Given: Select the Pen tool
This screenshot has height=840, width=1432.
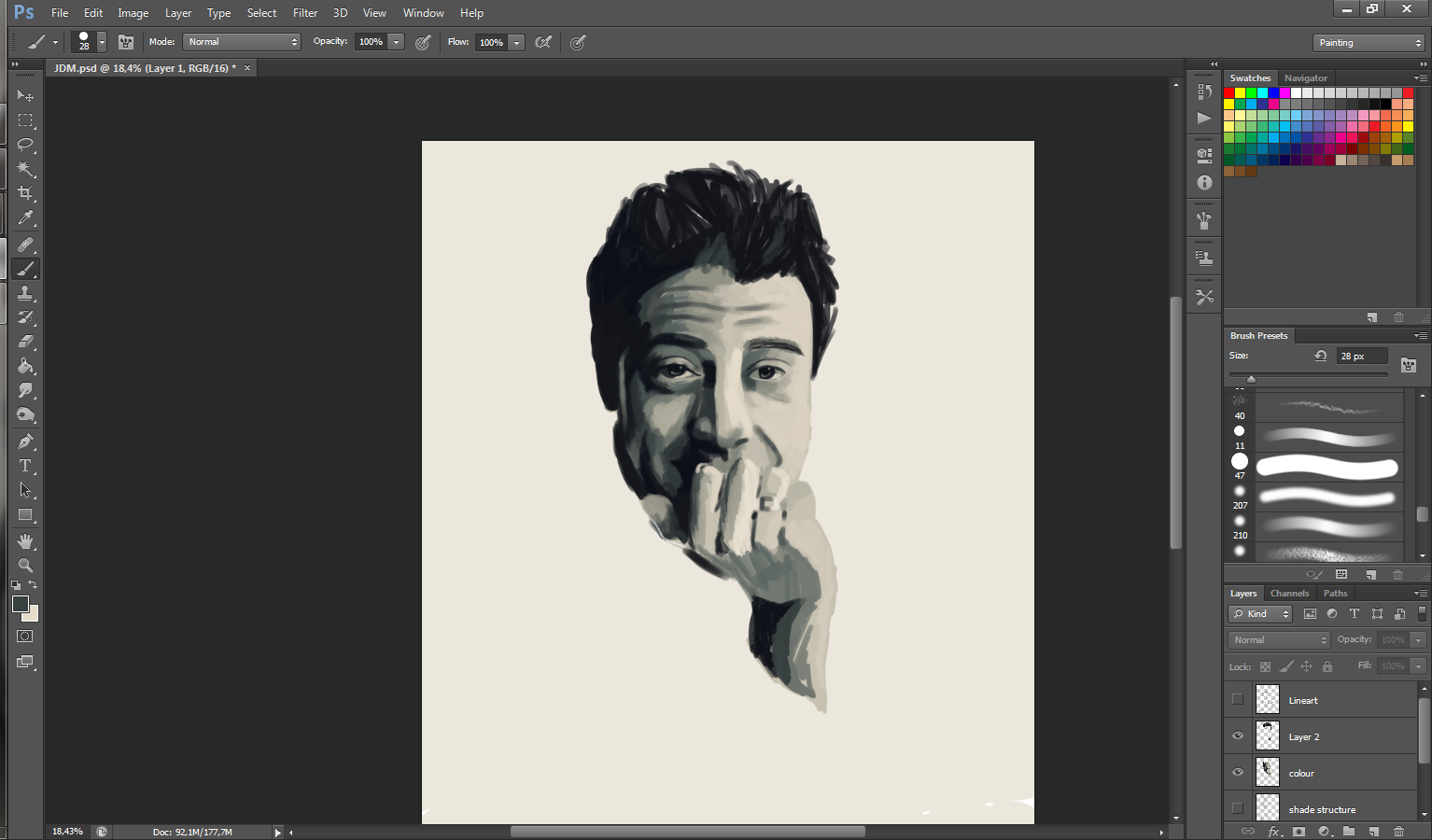Looking at the screenshot, I should pyautogui.click(x=25, y=441).
